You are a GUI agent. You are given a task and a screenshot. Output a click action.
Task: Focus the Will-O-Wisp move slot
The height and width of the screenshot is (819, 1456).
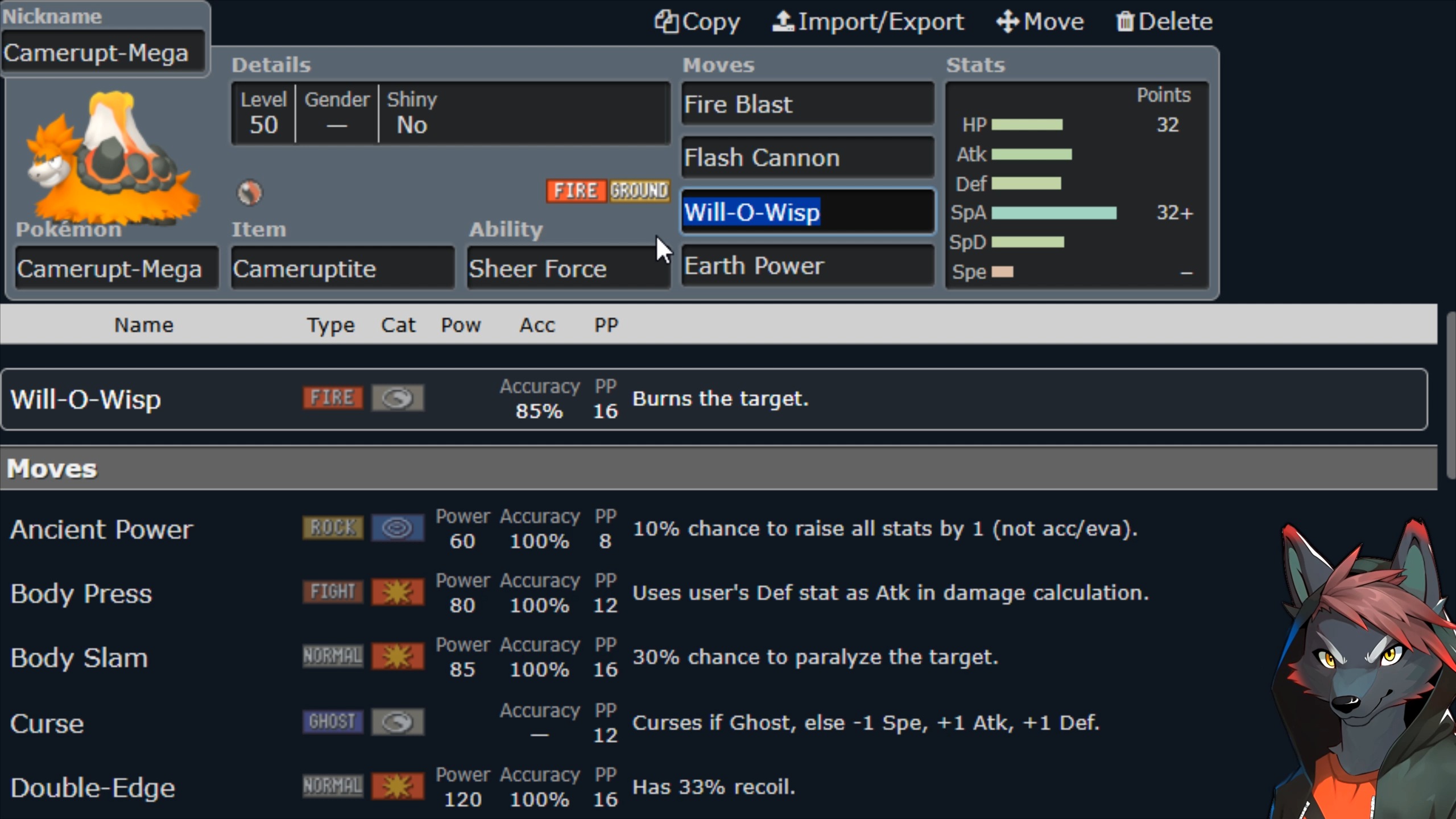click(x=808, y=212)
